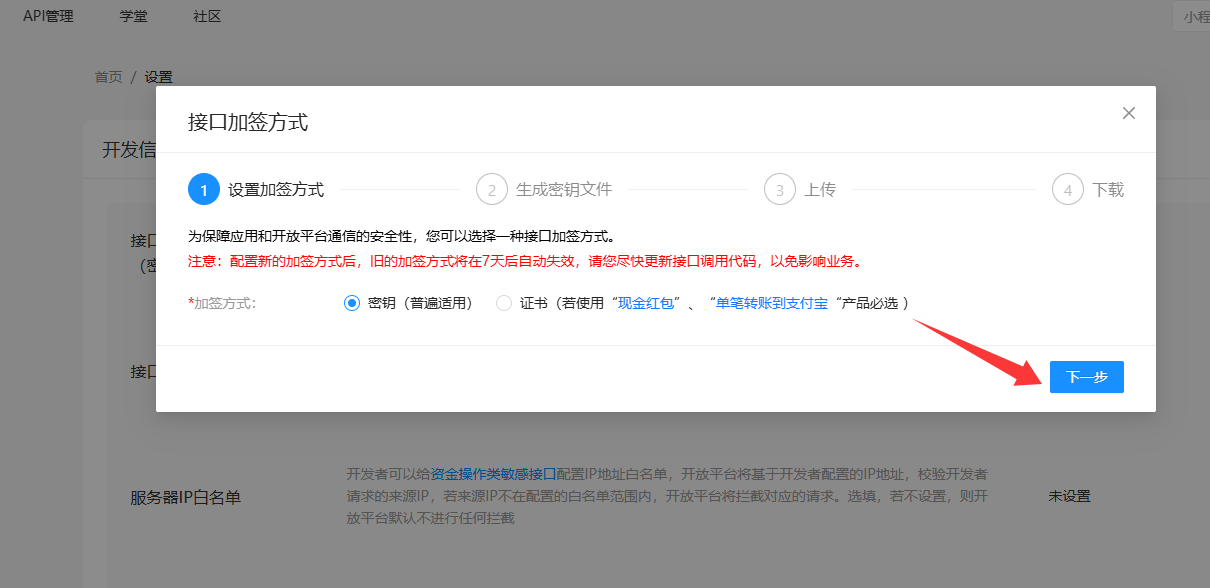Click the step 3 上传 circle icon

click(x=780, y=189)
